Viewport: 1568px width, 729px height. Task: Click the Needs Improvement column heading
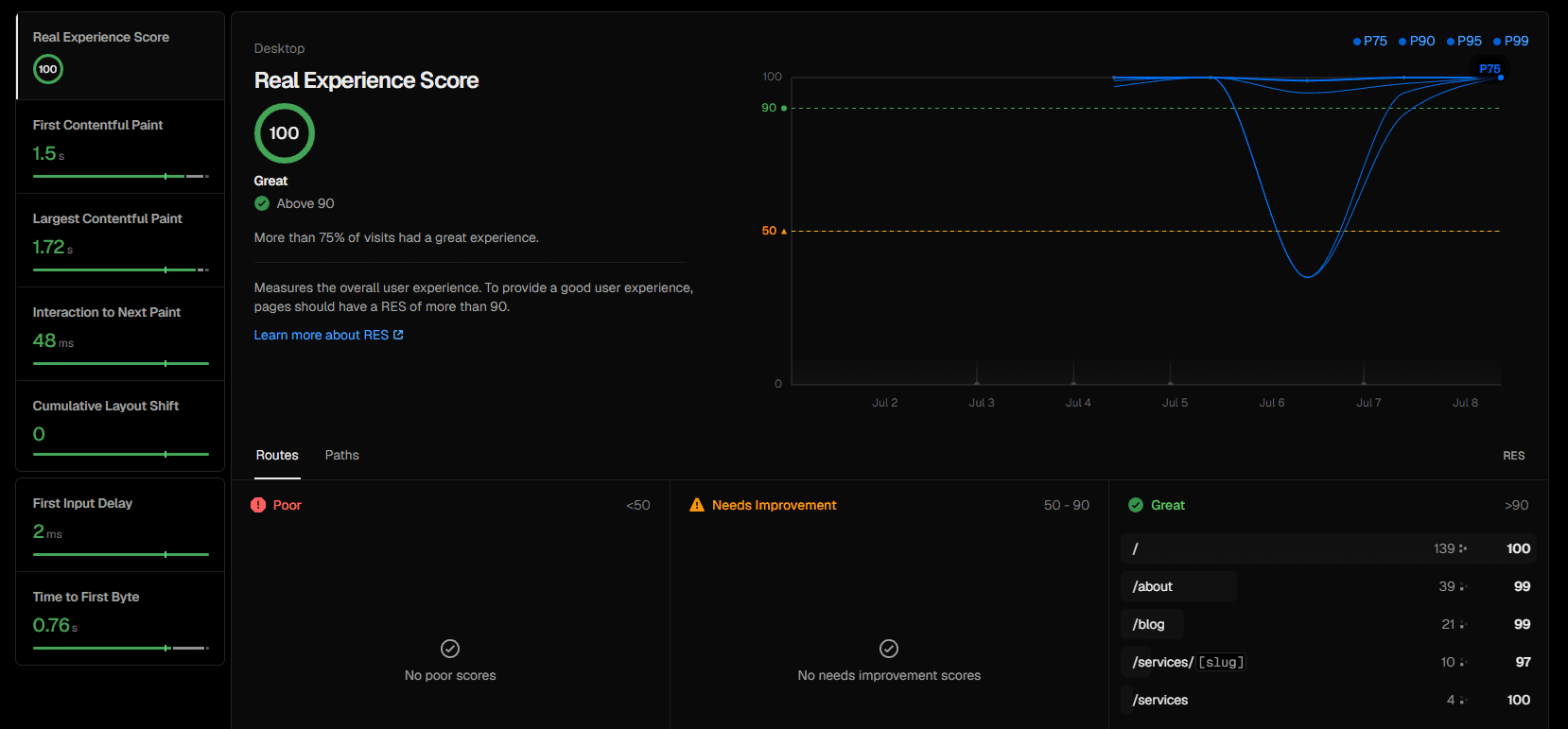click(x=775, y=505)
